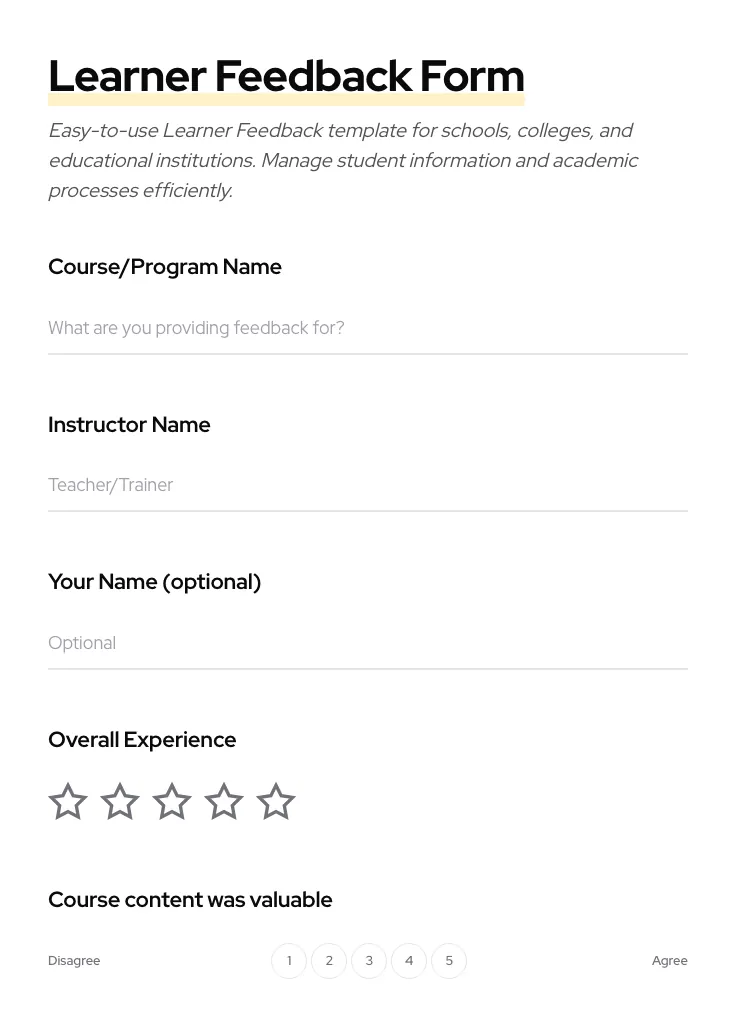The image size is (736, 1024).
Task: Select rating 2 on the agreement scale
Action: (x=329, y=960)
